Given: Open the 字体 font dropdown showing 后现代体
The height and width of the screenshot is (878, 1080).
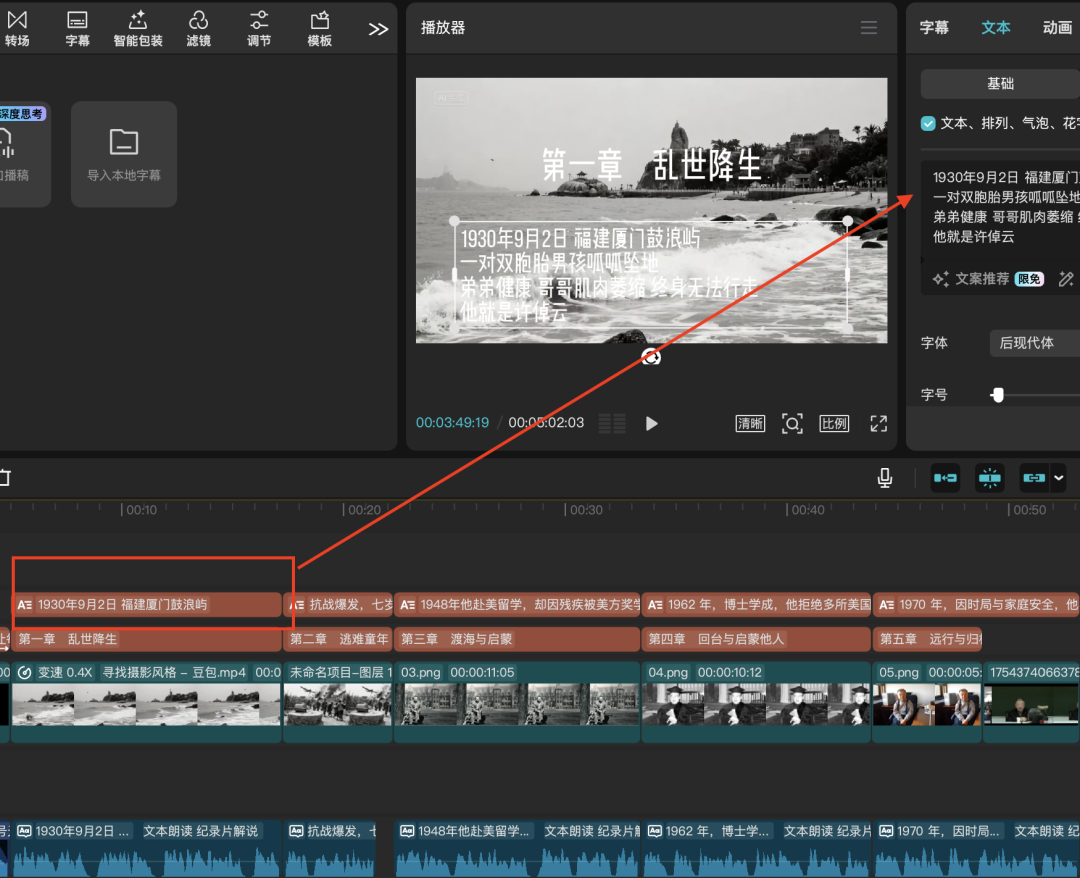Looking at the screenshot, I should pyautogui.click(x=1034, y=343).
